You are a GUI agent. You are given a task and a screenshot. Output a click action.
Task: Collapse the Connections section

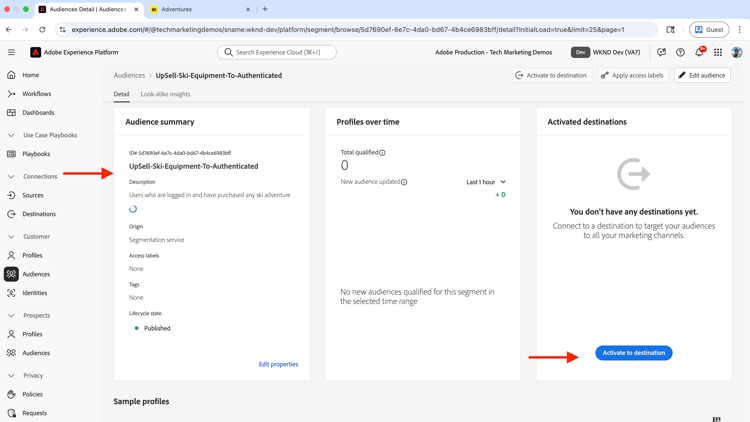(11, 177)
